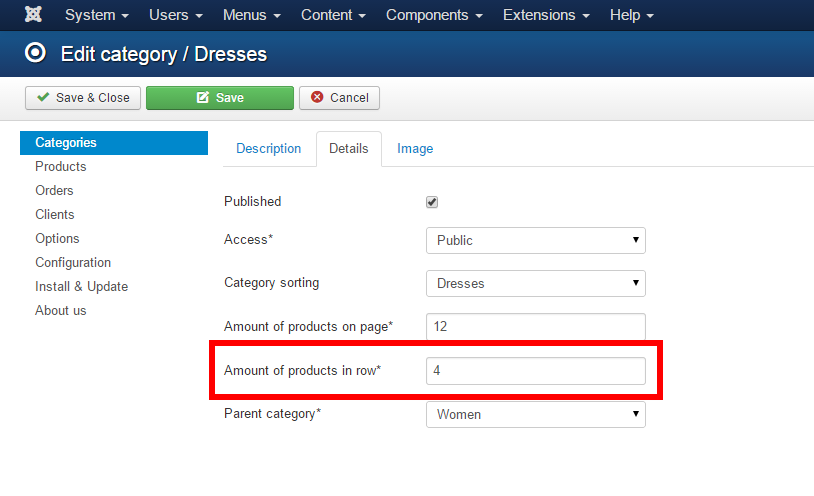Click the Amount of products on page field
This screenshot has width=814, height=496.
coord(535,327)
